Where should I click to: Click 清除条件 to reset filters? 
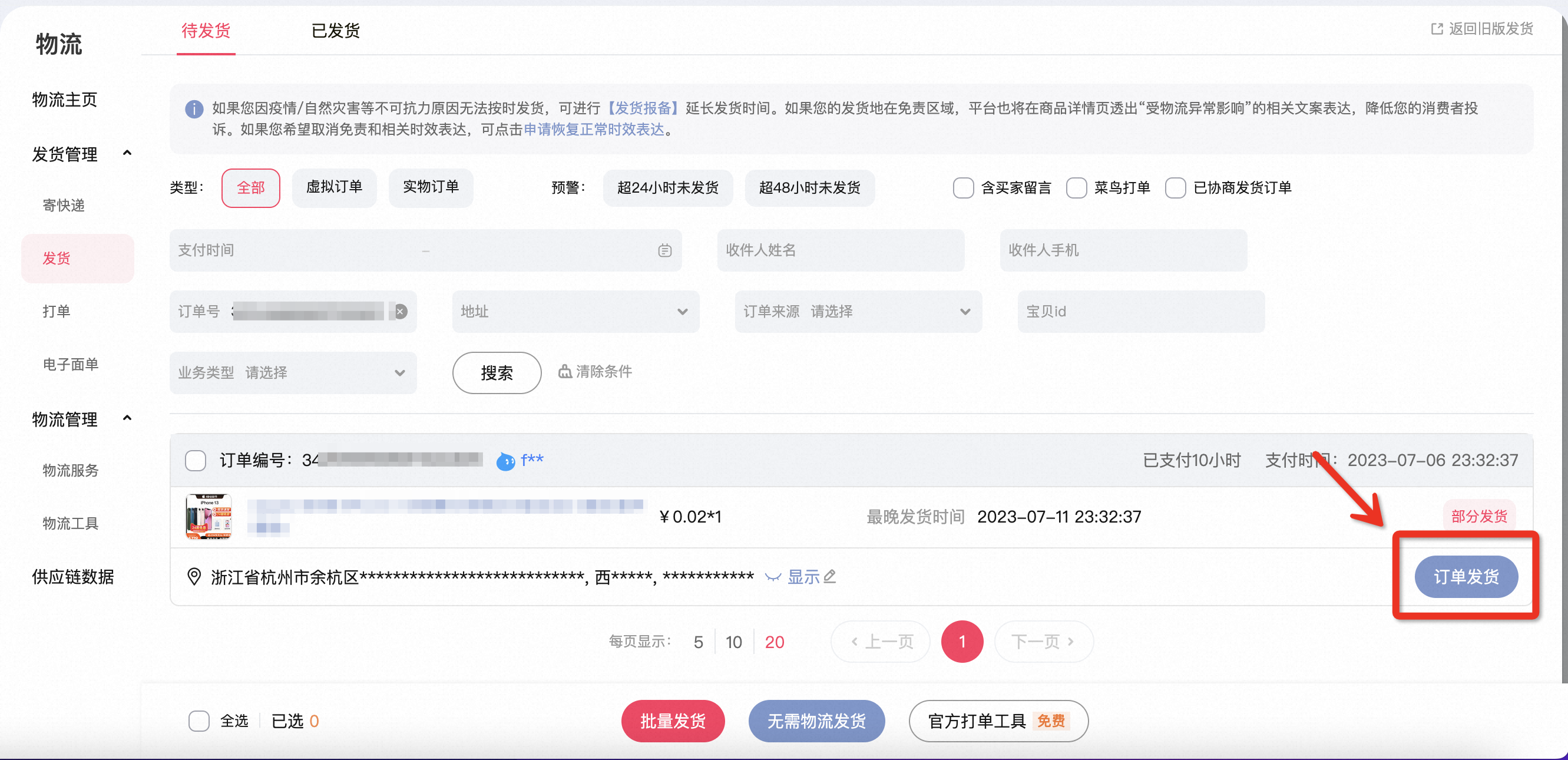coord(604,372)
